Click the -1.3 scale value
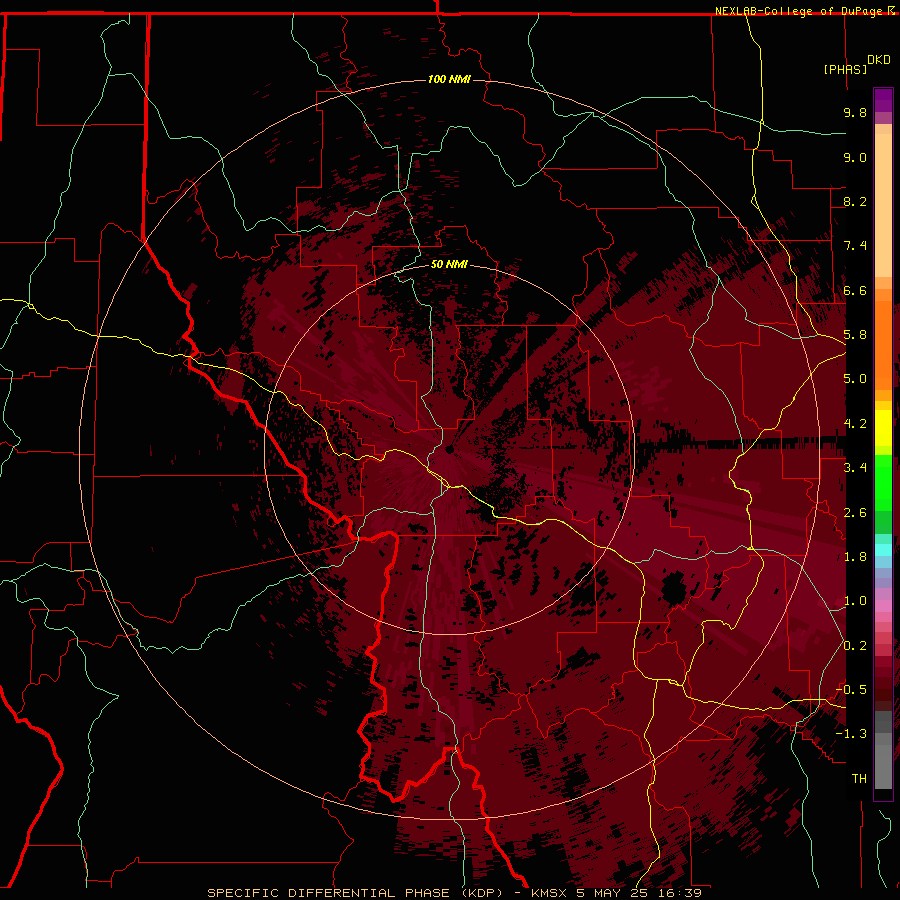Screen dimensions: 900x900 coord(851,734)
